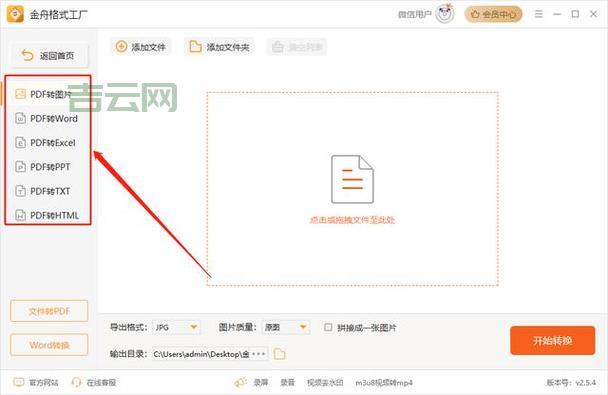This screenshot has width=608, height=395.
Task: Switch to 文件转PDF mode
Action: click(x=49, y=311)
